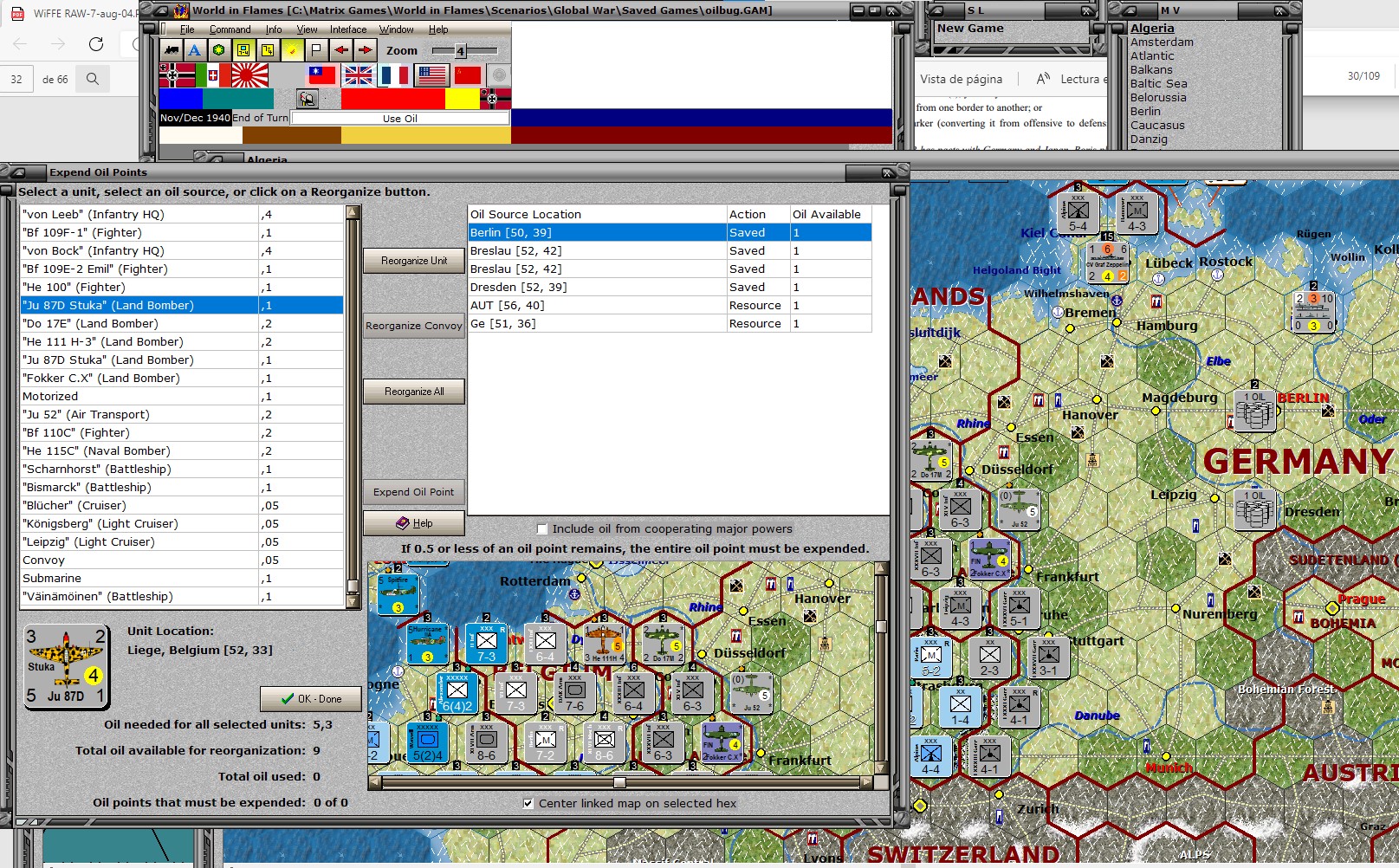Click the linked map horizontal scrollbar thumb
Screen dimensions: 1399x868
619,782
